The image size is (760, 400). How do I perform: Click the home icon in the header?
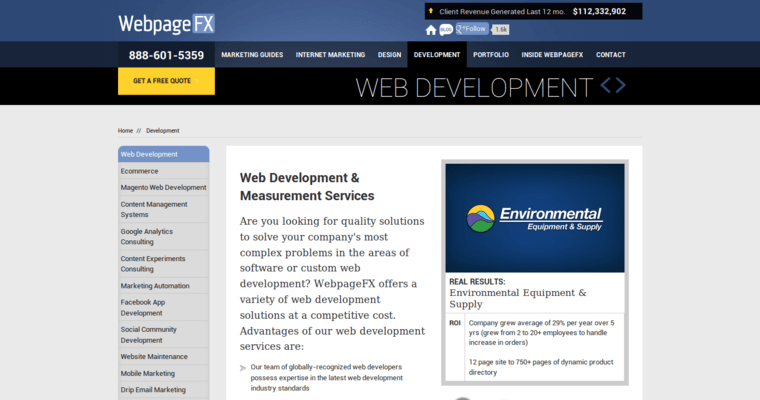click(431, 30)
